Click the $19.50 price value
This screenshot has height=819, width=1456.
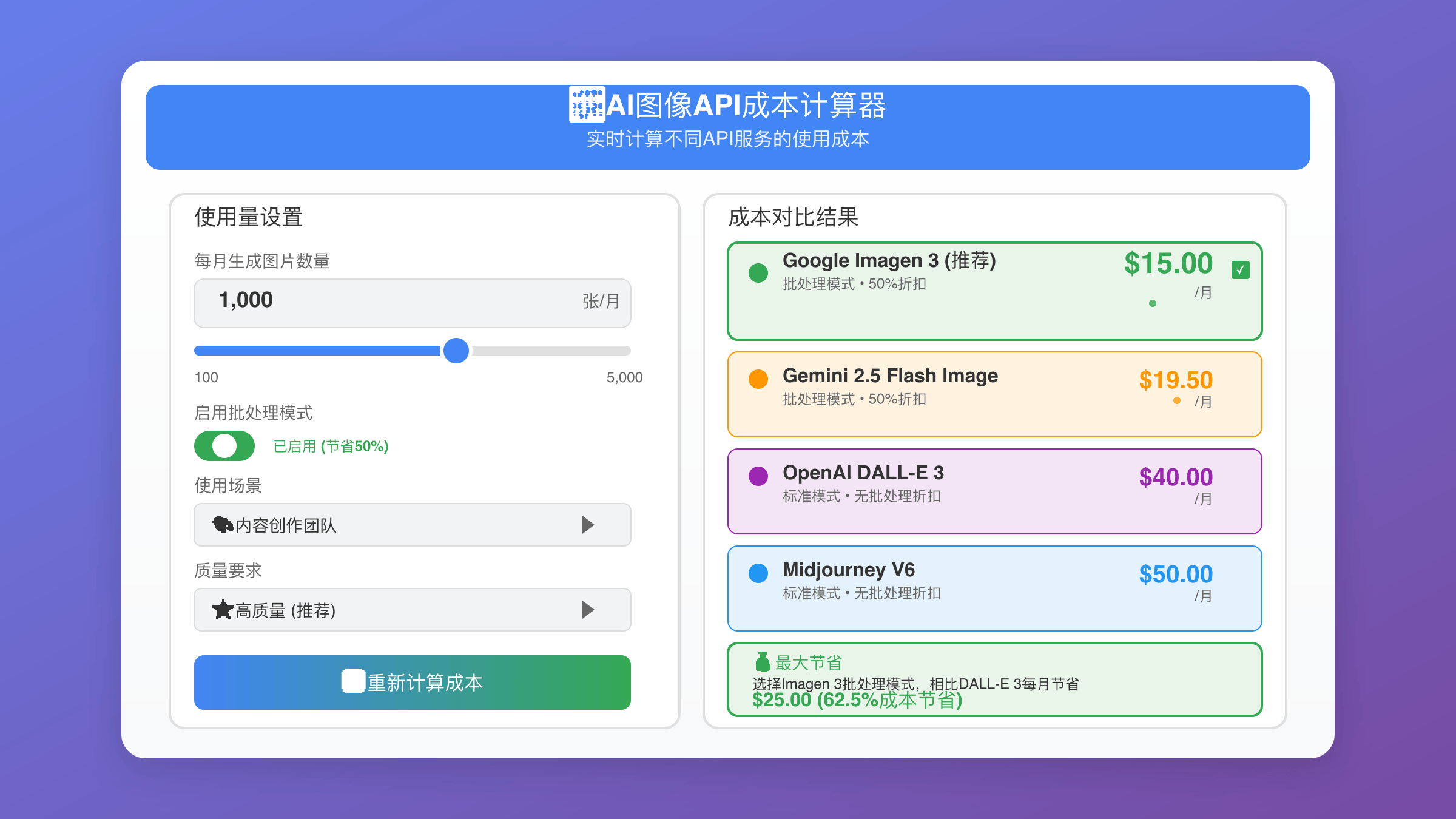tap(1176, 380)
